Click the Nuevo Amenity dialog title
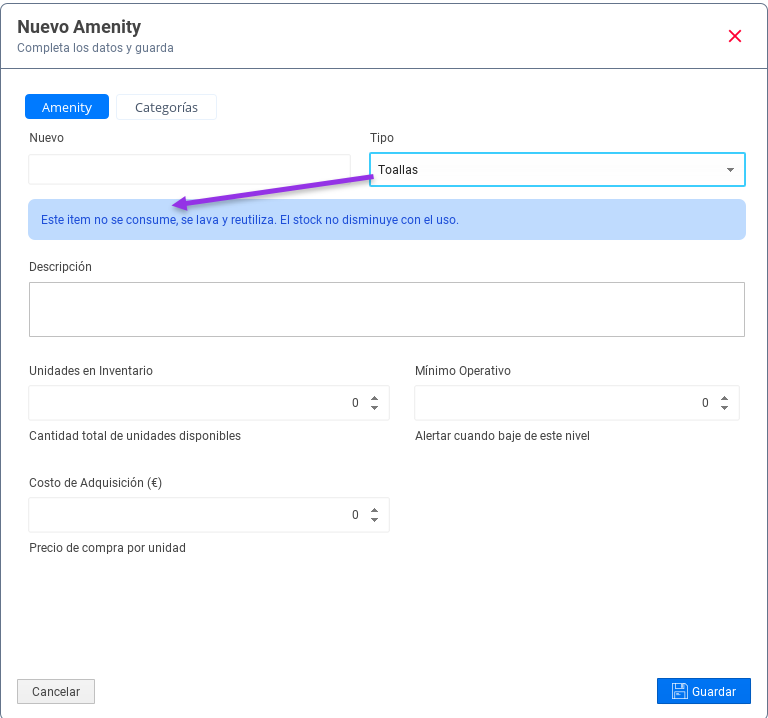This screenshot has height=718, width=768. pos(79,27)
